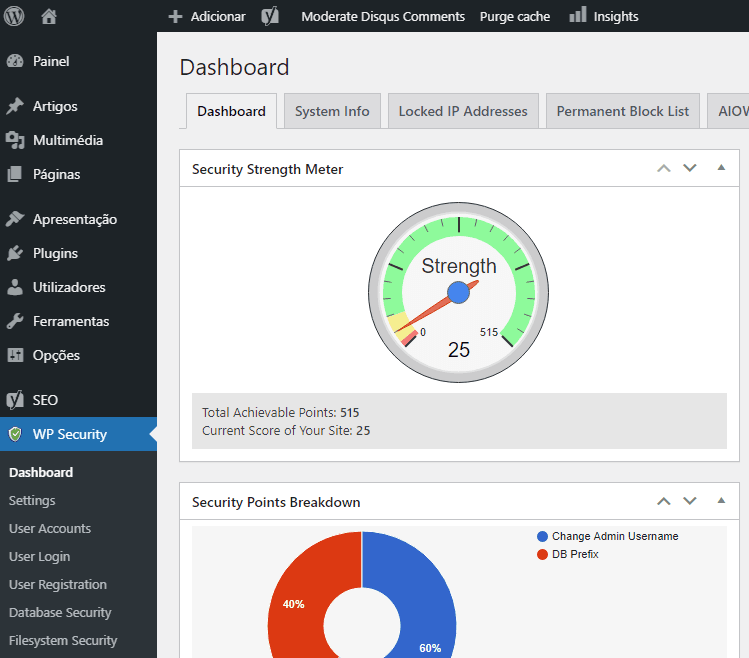
Task: Click the Painel gauge icon
Action: click(x=15, y=61)
